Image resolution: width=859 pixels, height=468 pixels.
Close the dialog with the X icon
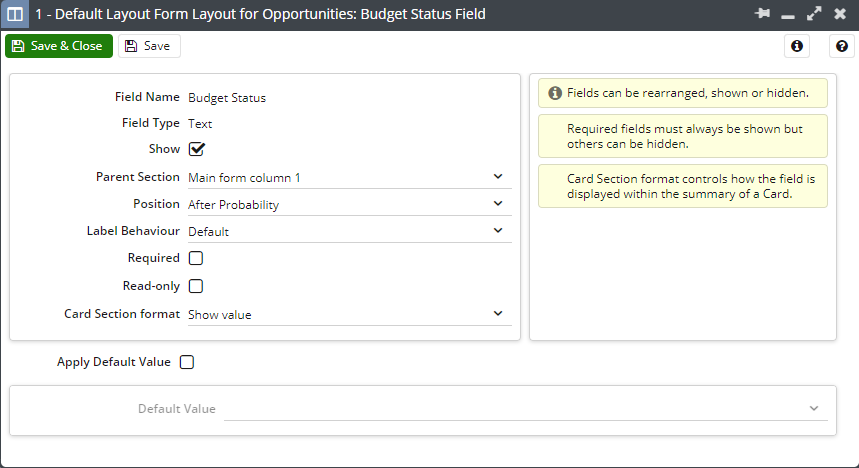point(840,13)
